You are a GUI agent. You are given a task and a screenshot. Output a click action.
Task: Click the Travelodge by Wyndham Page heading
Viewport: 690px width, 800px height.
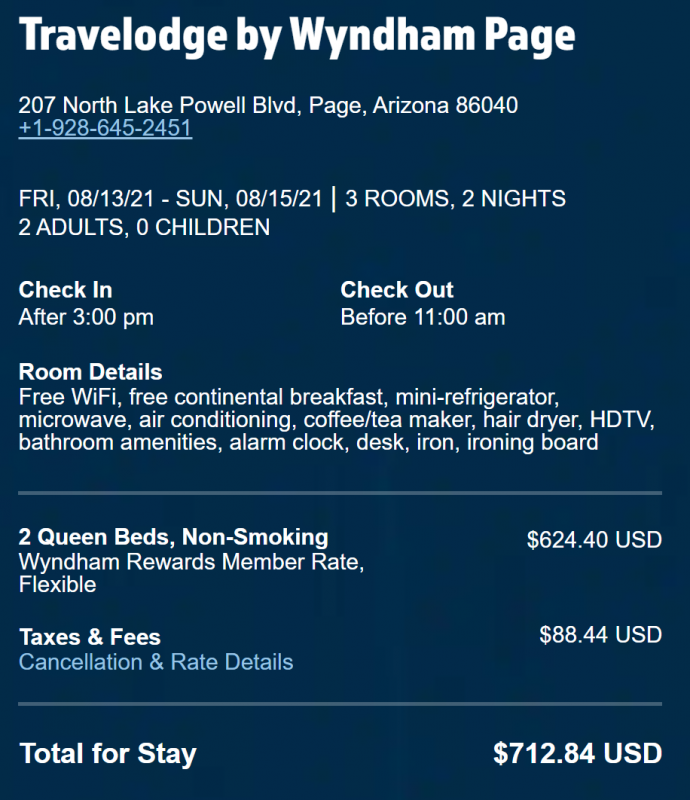(297, 37)
